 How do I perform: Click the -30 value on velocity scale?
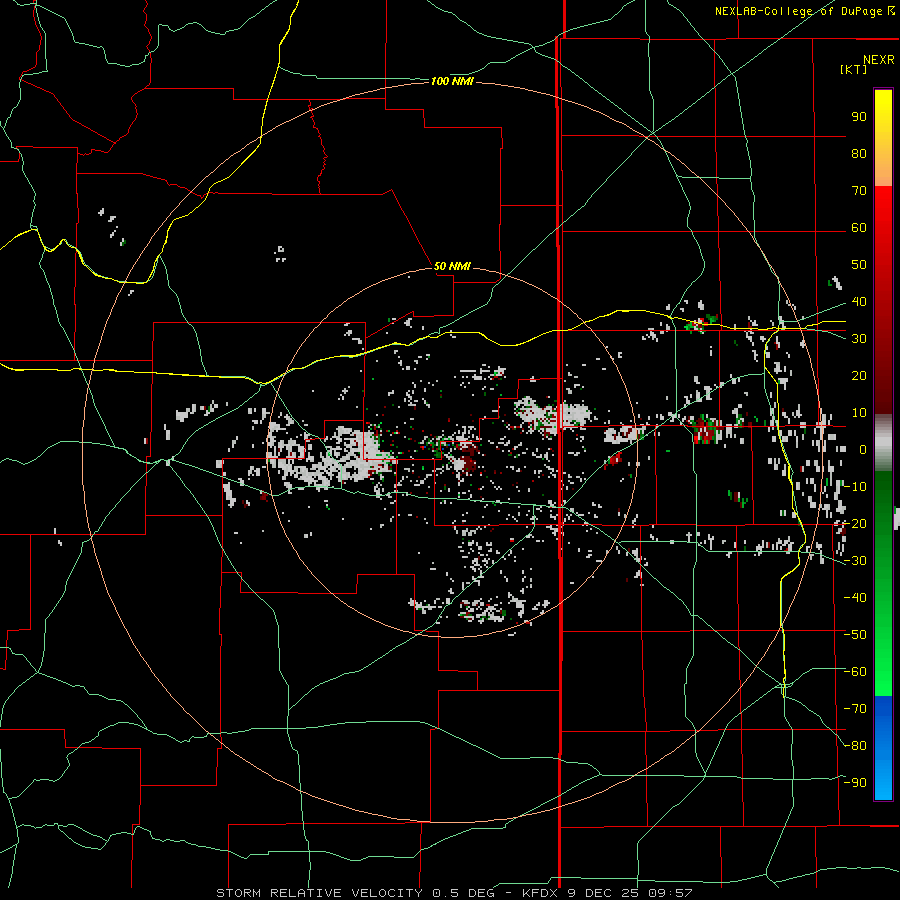(x=855, y=561)
